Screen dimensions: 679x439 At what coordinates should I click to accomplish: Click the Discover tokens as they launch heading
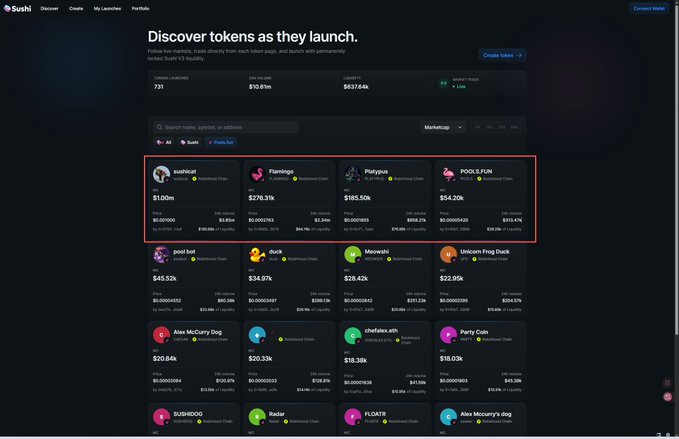(x=252, y=37)
